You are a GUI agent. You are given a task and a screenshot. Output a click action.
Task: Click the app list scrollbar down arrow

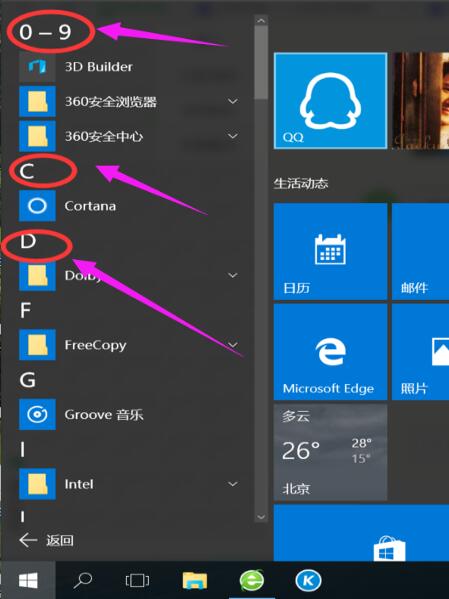pos(261,517)
